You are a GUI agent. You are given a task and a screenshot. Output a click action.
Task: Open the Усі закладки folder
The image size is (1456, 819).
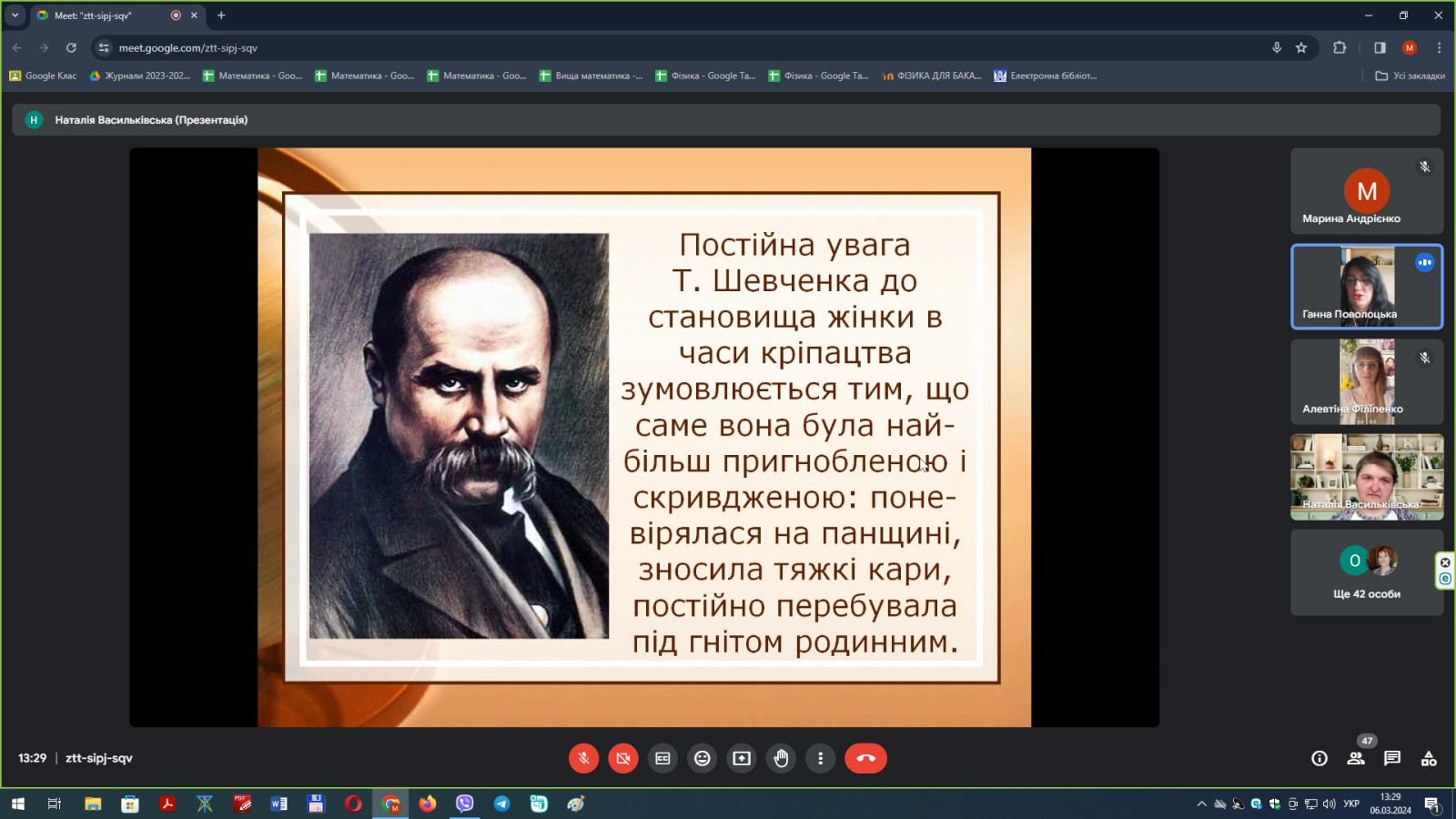coord(1410,76)
